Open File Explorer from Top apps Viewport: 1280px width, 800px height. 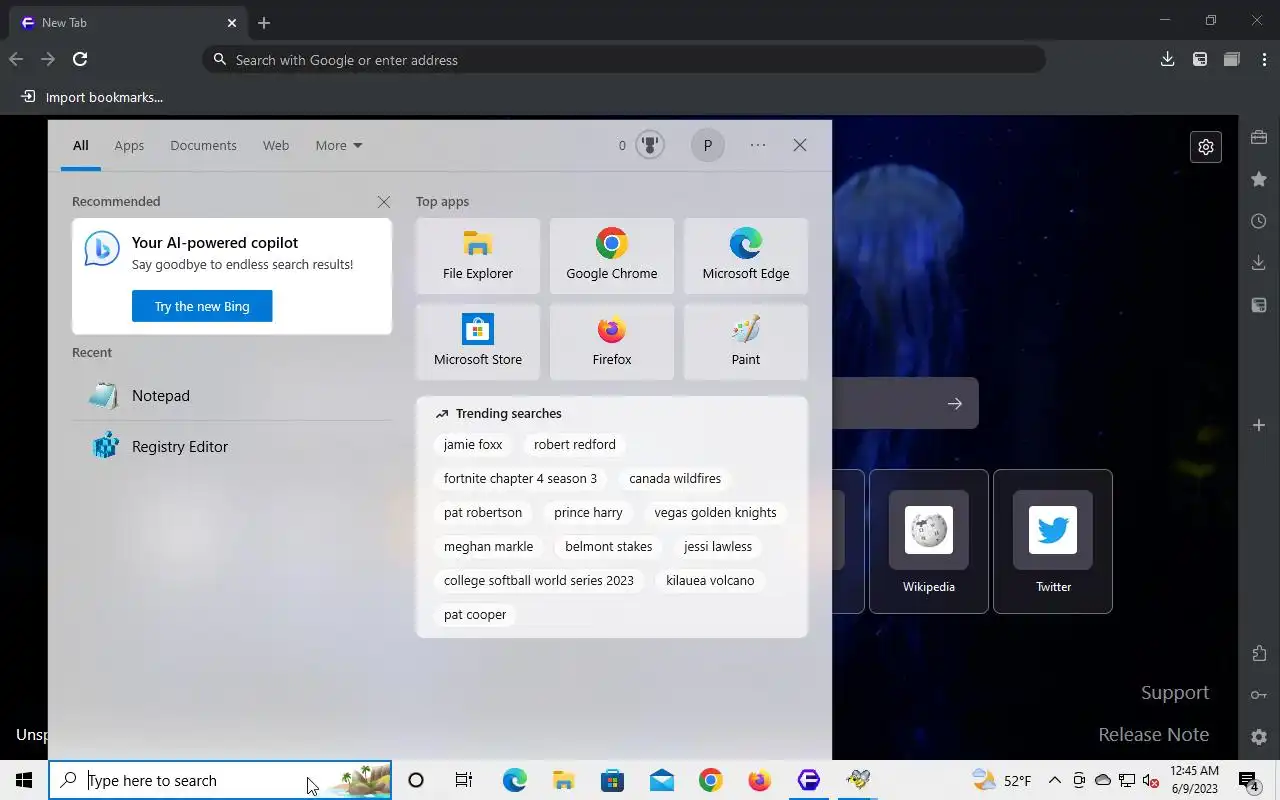[x=478, y=256]
